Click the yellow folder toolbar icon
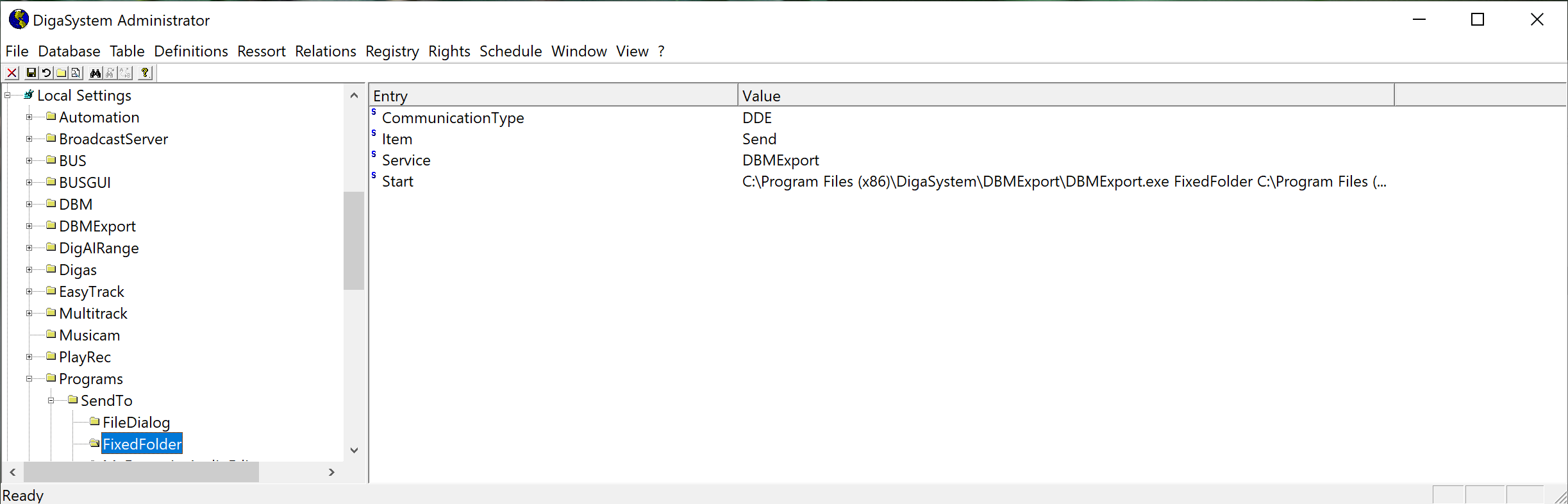The image size is (1568, 504). coord(62,73)
